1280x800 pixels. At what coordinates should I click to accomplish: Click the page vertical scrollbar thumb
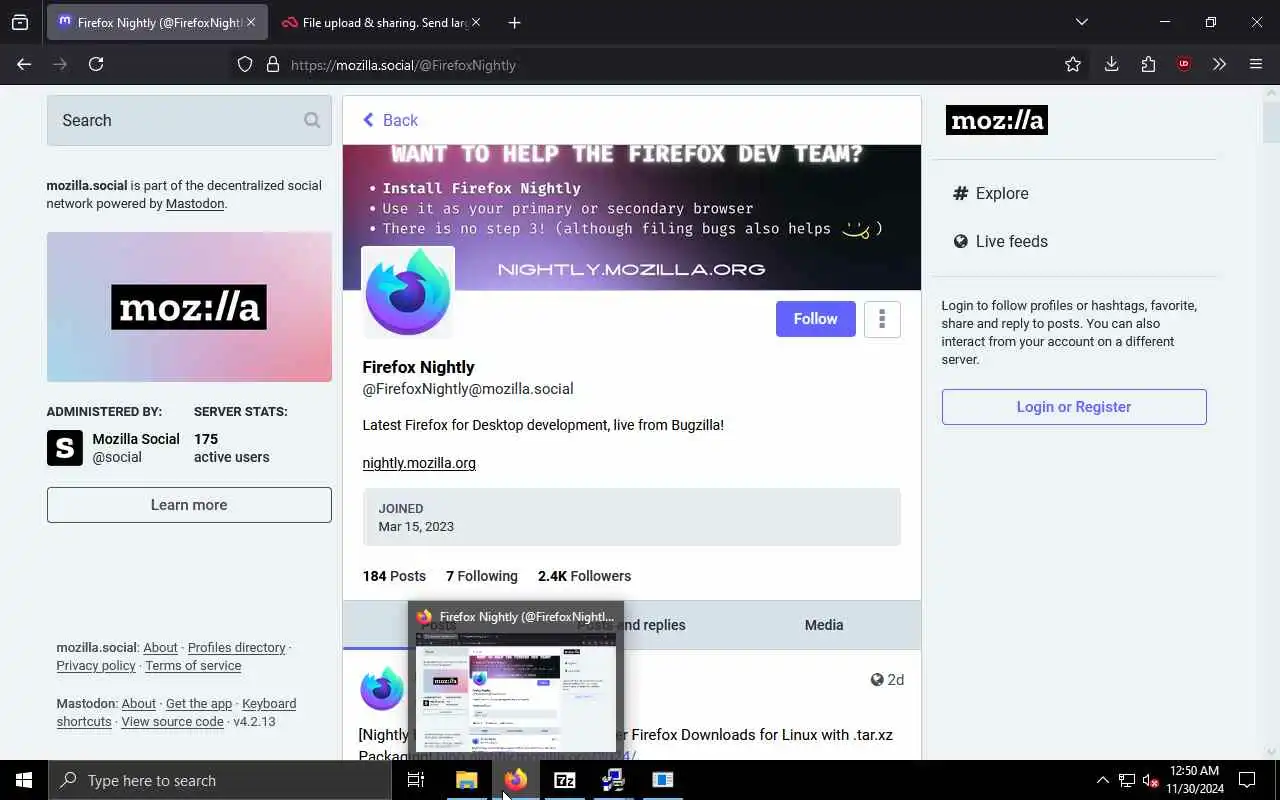point(1271,122)
